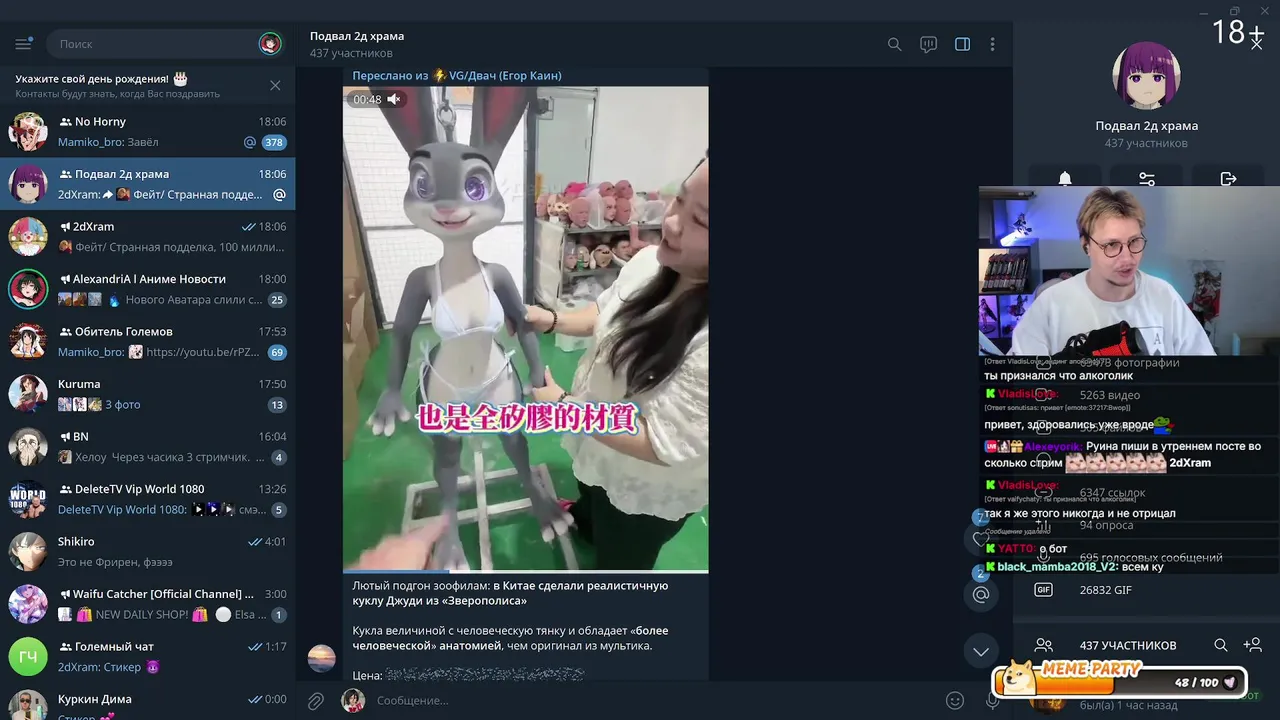The width and height of the screenshot is (1280, 720).
Task: Leave group using exit icon
Action: pos(1229,178)
